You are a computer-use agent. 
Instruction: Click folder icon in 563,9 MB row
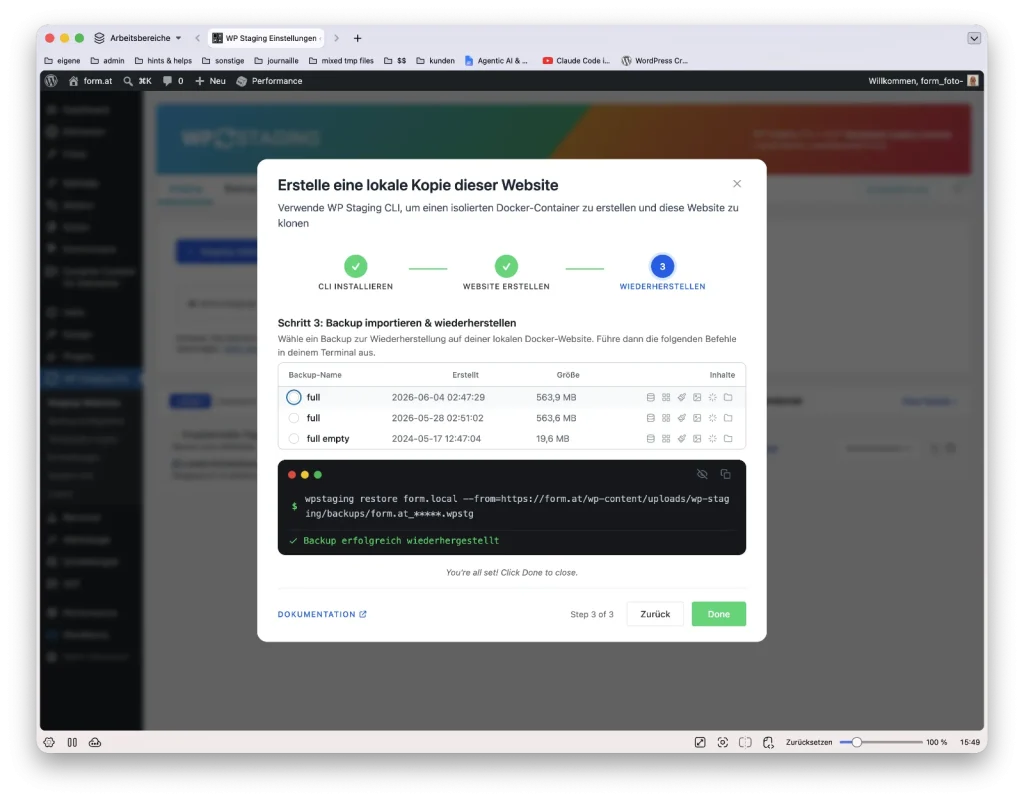728,397
